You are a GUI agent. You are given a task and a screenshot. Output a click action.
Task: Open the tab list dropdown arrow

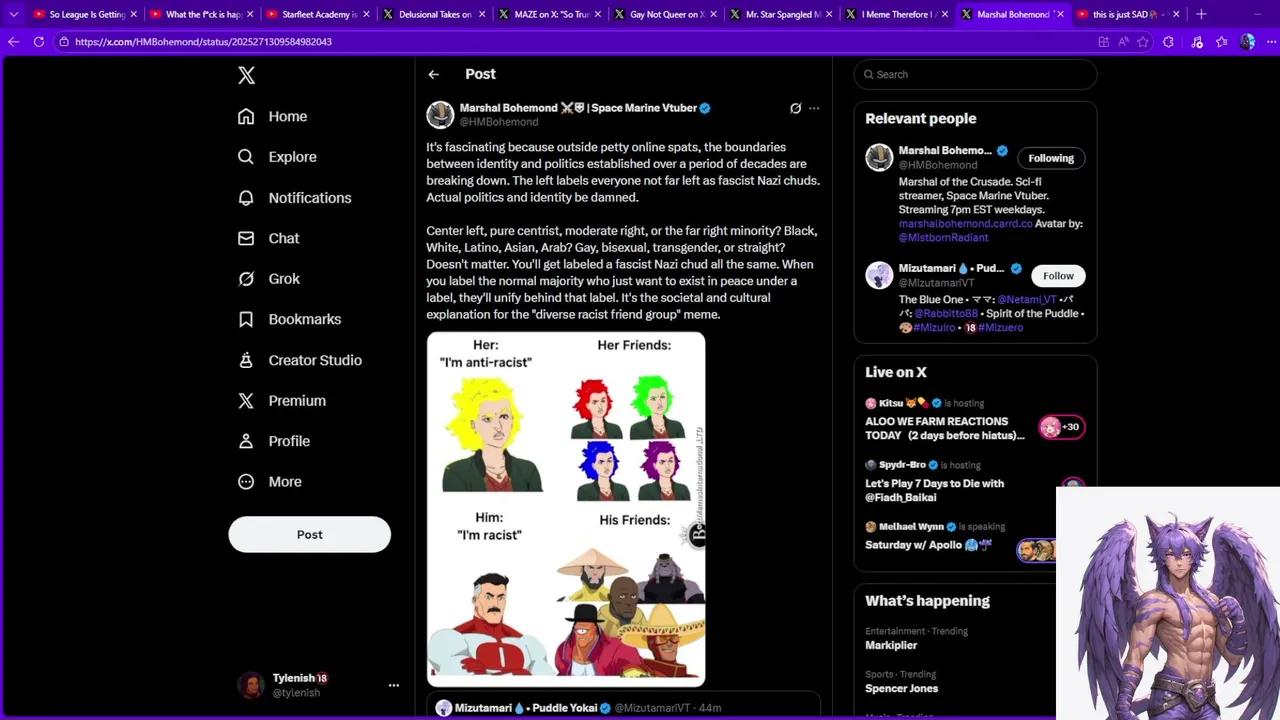click(x=13, y=14)
